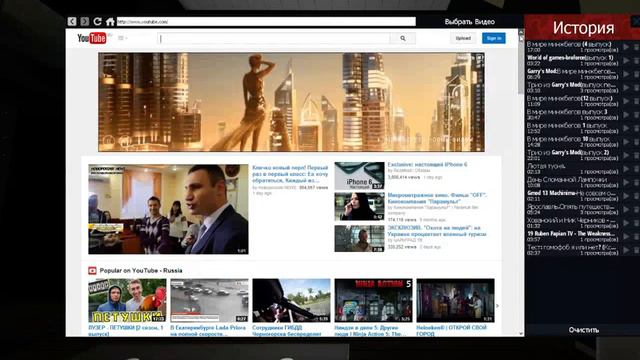The image size is (640, 360).
Task: Open the ПЕТУШКИ rooster video thumbnail
Action: tap(127, 300)
